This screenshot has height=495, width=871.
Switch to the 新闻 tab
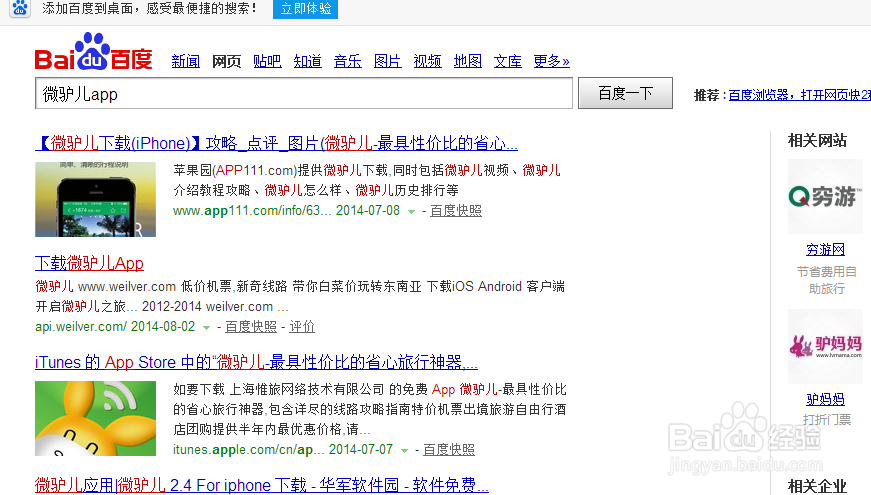click(186, 61)
